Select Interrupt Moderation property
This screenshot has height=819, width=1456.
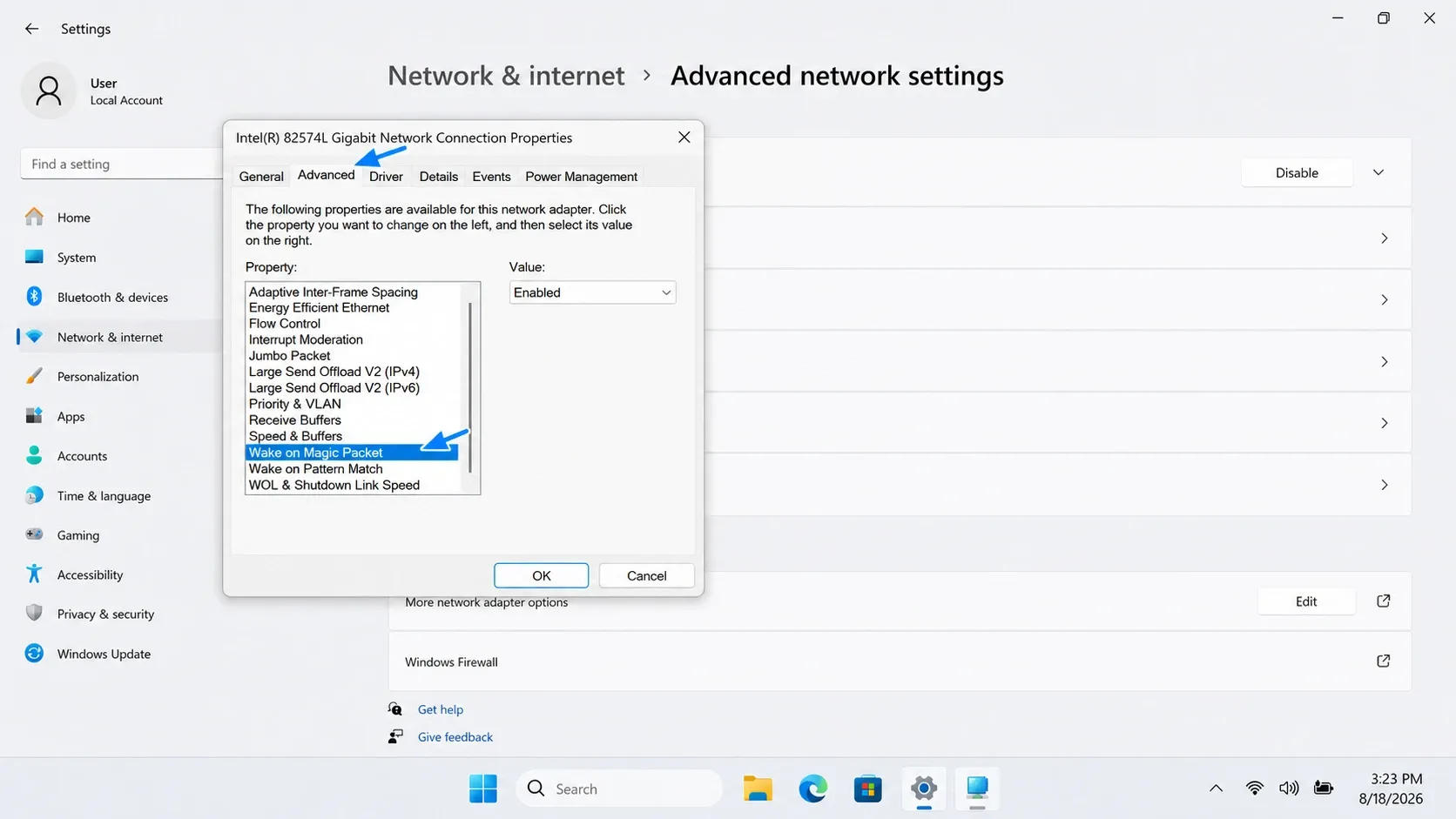click(x=306, y=339)
